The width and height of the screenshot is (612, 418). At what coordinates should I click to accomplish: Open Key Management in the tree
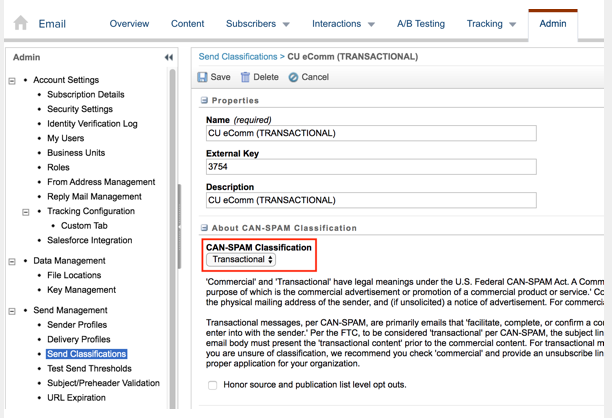point(81,290)
